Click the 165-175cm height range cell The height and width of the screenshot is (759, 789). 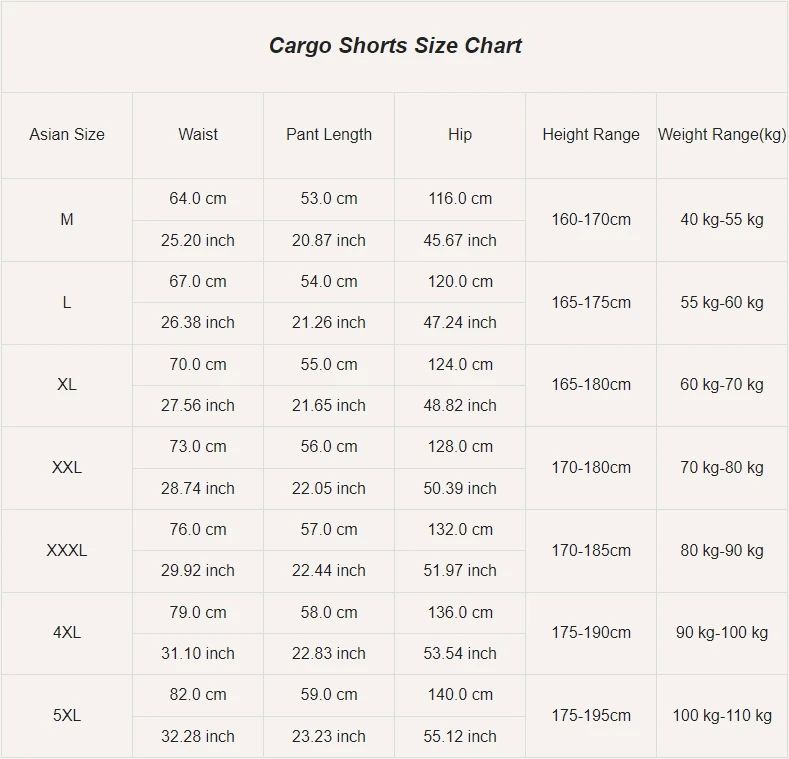pos(591,302)
